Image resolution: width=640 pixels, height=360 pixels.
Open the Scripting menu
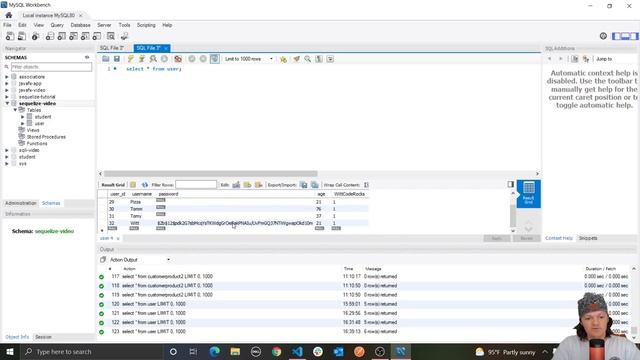(x=146, y=25)
